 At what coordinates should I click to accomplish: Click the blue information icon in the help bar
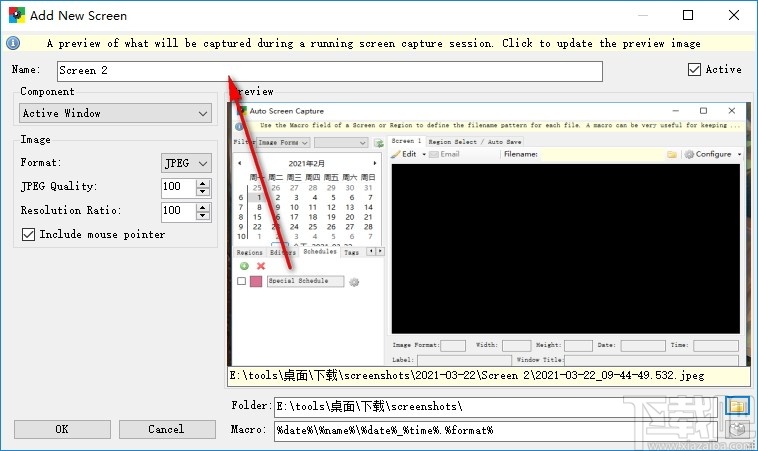pyautogui.click(x=13, y=43)
